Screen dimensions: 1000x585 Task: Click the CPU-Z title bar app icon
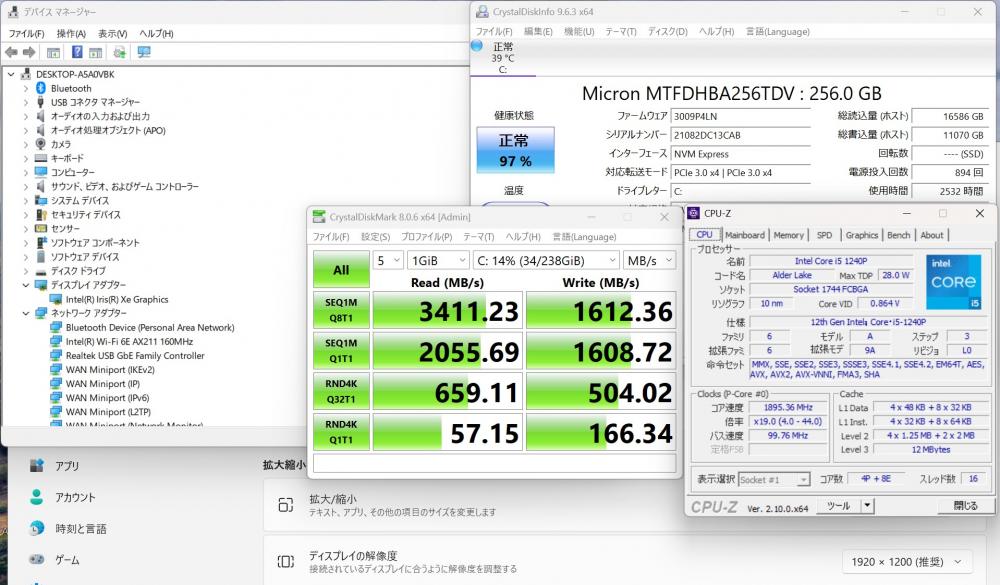(x=693, y=213)
